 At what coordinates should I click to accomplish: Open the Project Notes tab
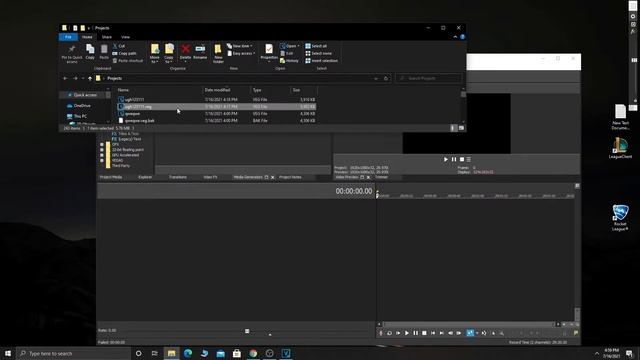(290, 177)
